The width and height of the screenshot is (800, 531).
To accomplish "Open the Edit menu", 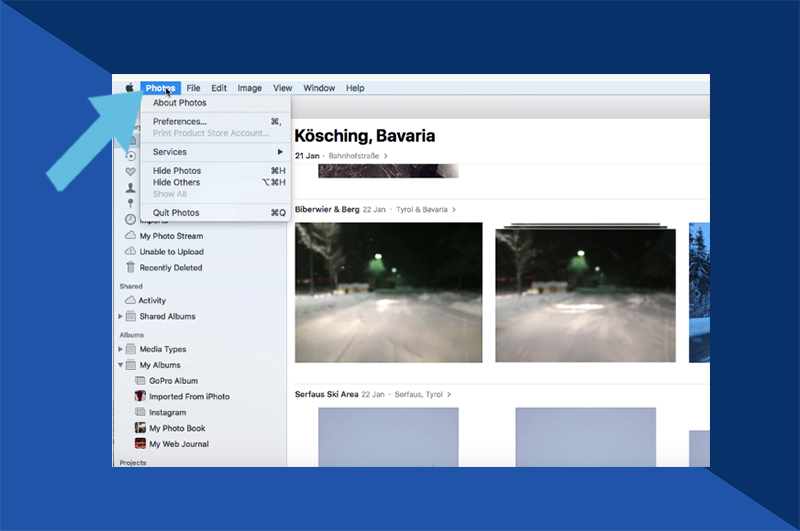I will pos(219,88).
